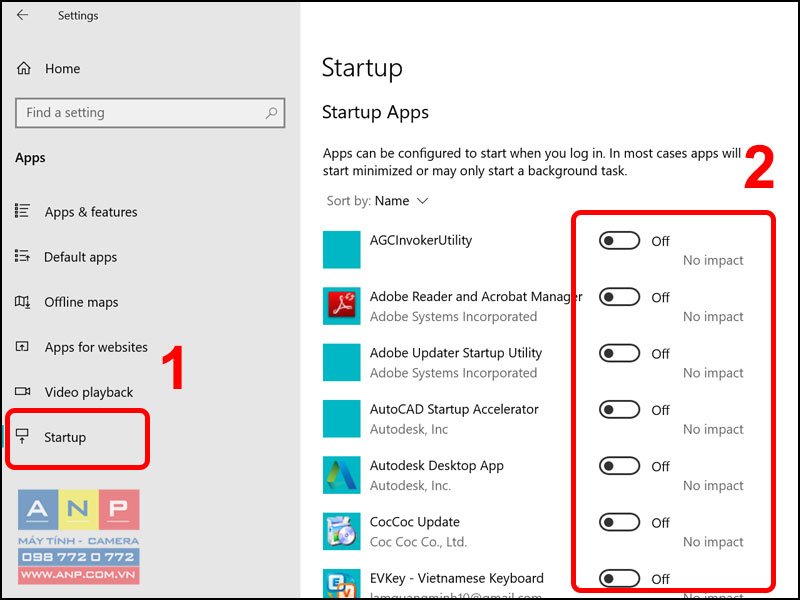Click CocCoc Update name
This screenshot has width=800, height=600.
415,522
